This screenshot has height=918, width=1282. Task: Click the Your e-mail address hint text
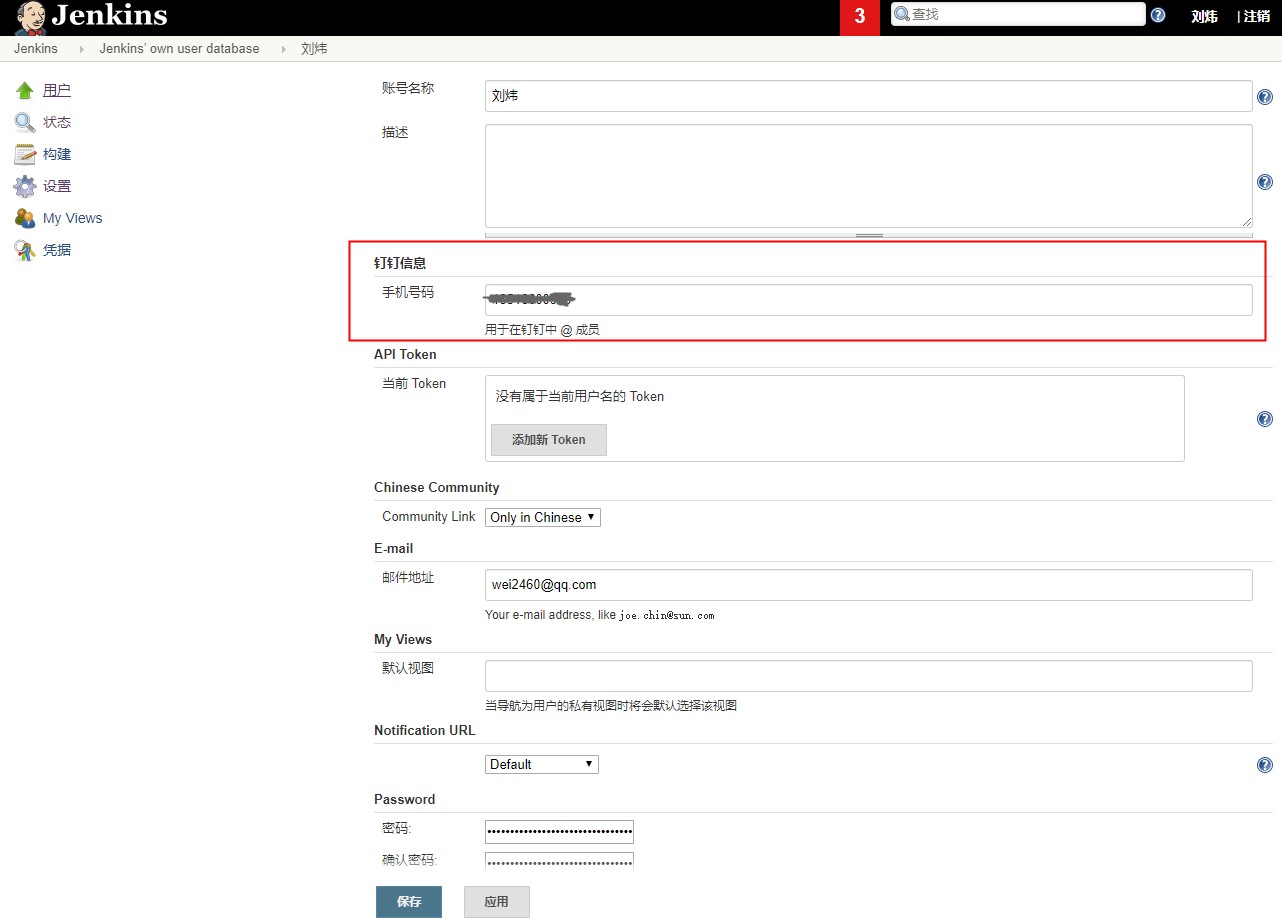coord(600,615)
